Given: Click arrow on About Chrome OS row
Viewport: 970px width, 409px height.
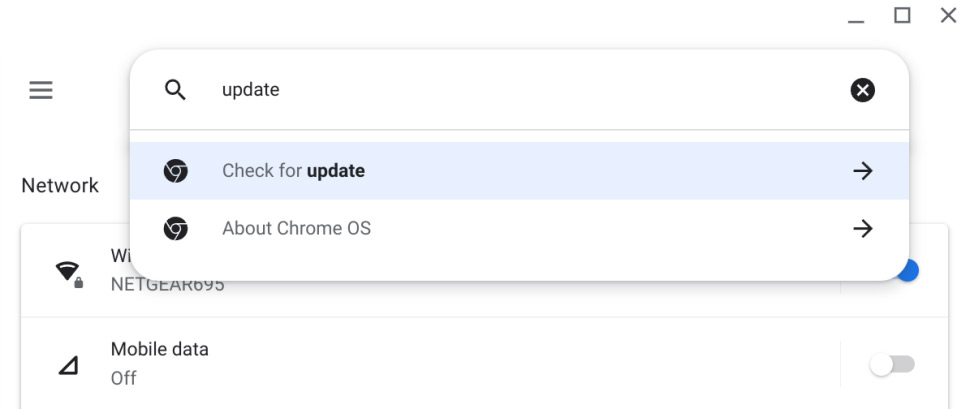Looking at the screenshot, I should 862,229.
